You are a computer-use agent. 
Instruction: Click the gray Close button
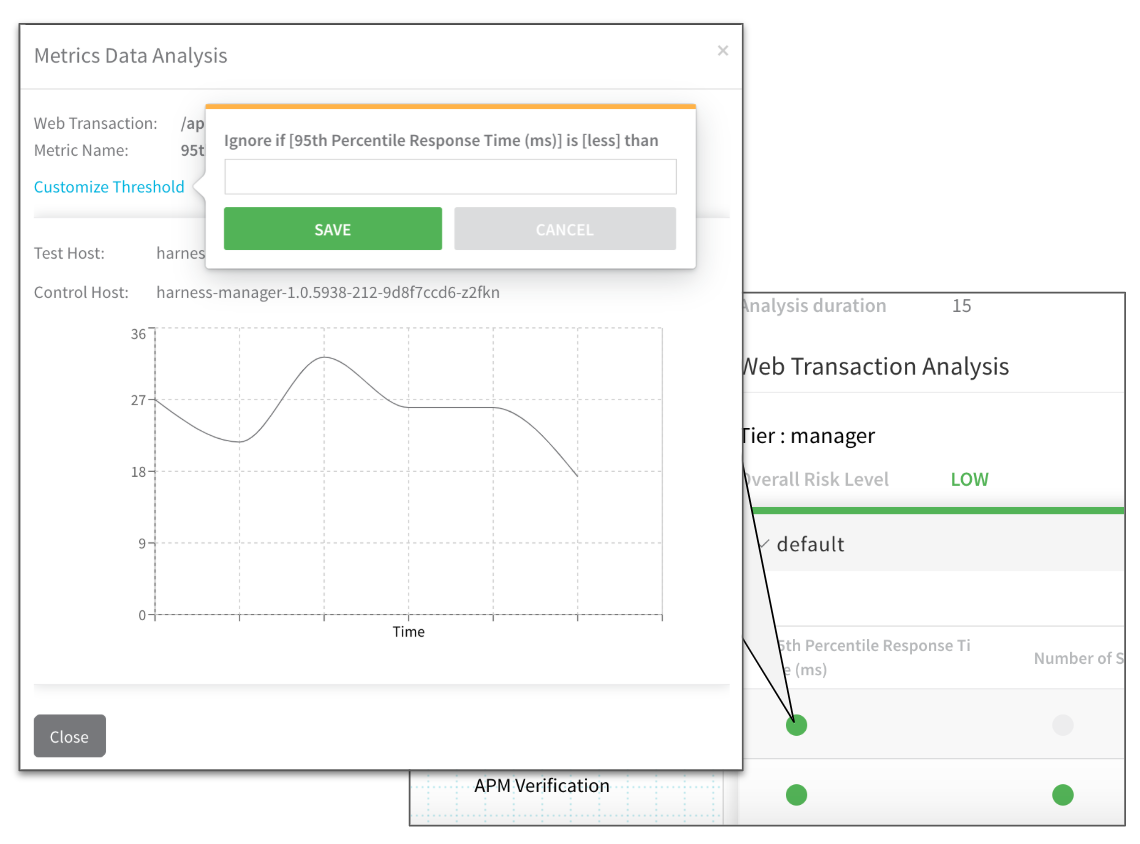point(70,736)
